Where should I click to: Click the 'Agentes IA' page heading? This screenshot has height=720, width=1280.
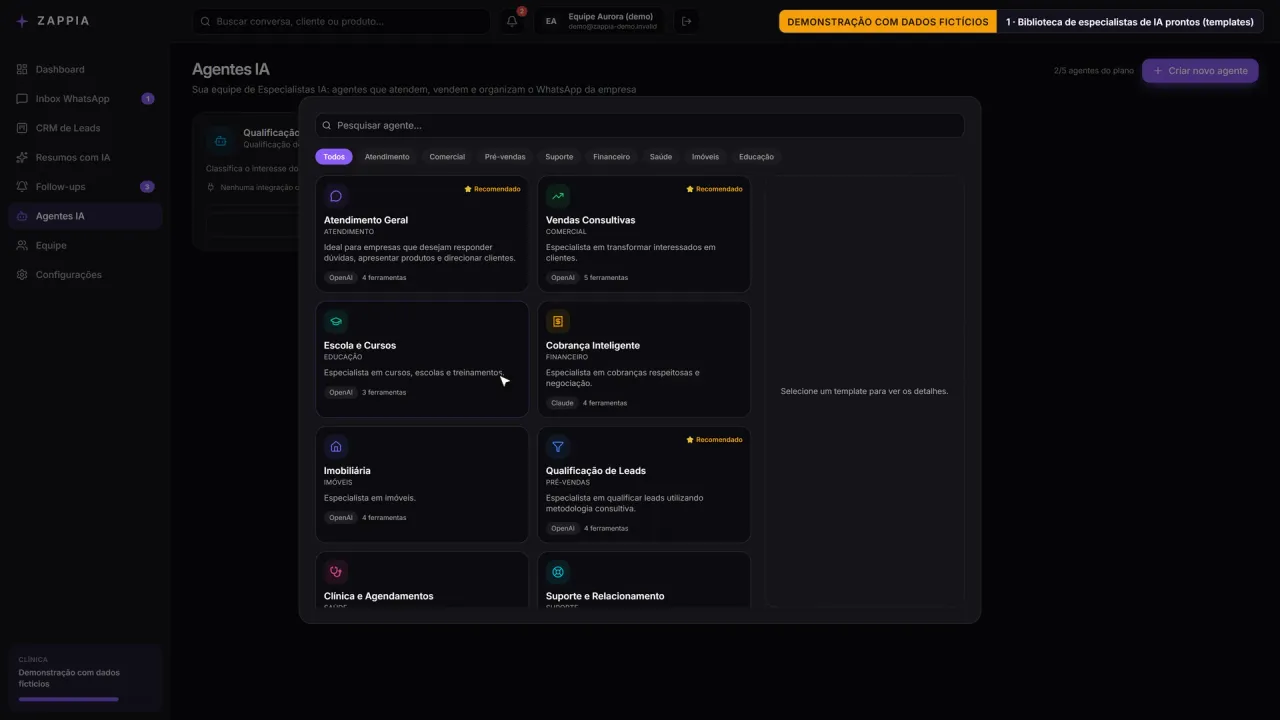point(231,69)
